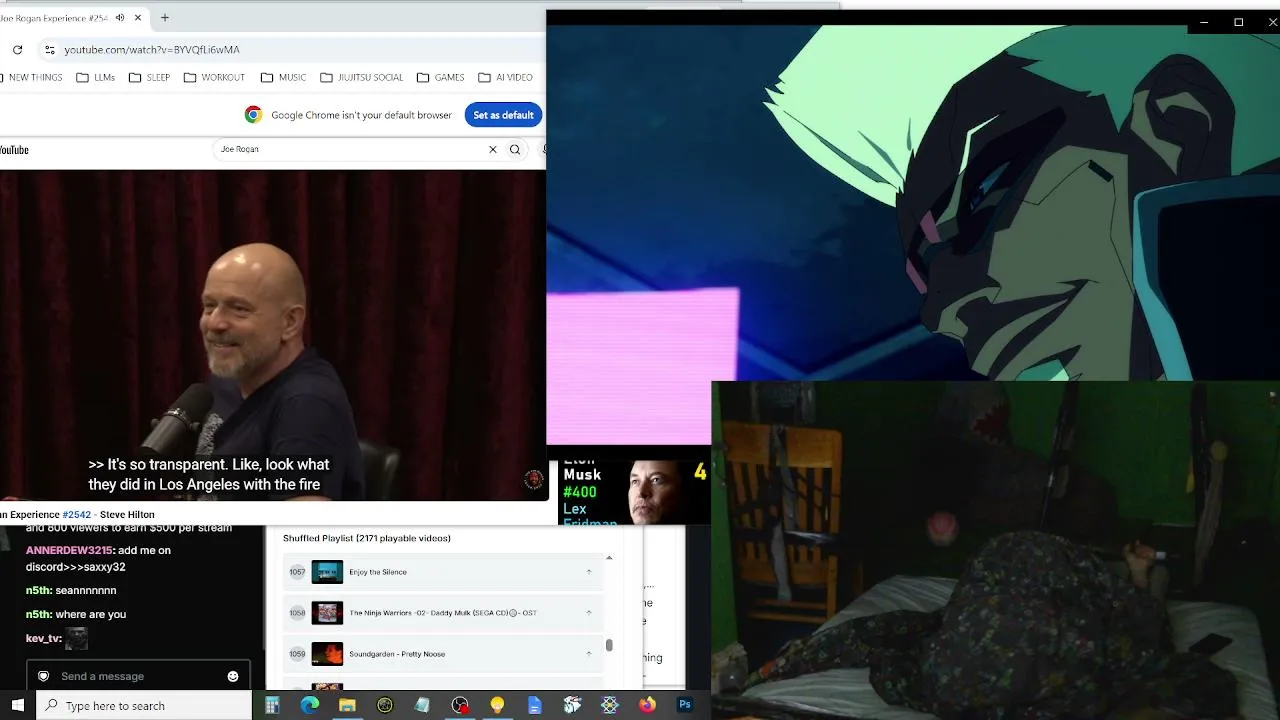Open OBS Studio from the taskbar

(x=460, y=705)
